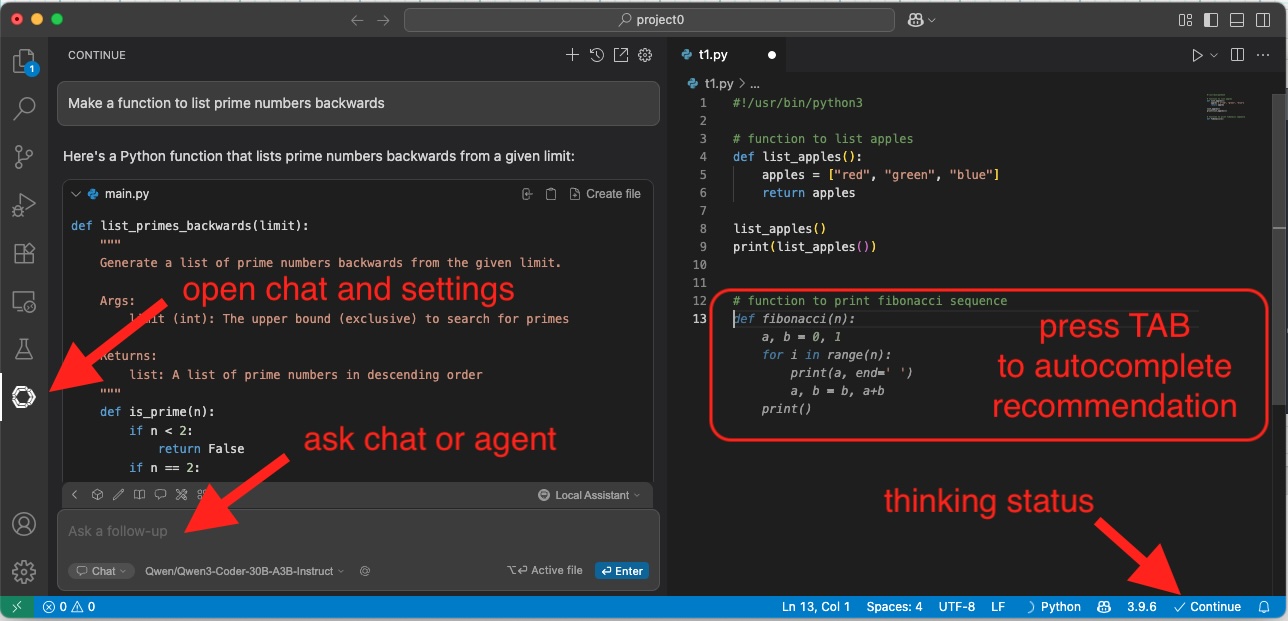Open the Run and Debug view
The image size is (1288, 621).
23,205
